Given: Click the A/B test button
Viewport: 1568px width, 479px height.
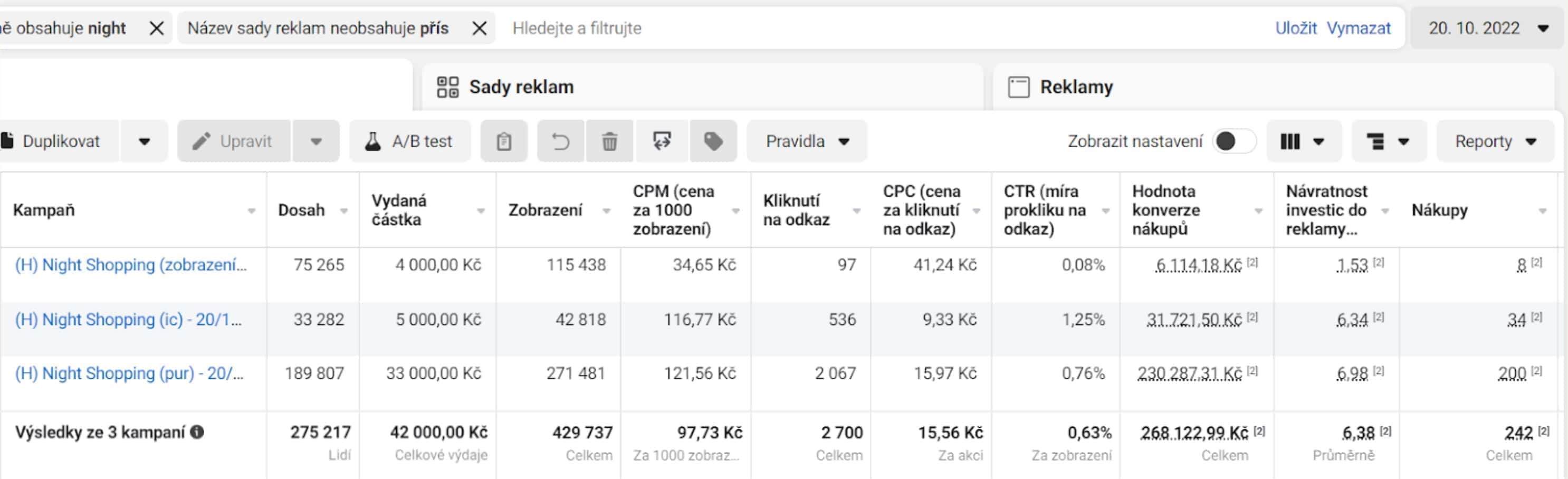Looking at the screenshot, I should [409, 141].
